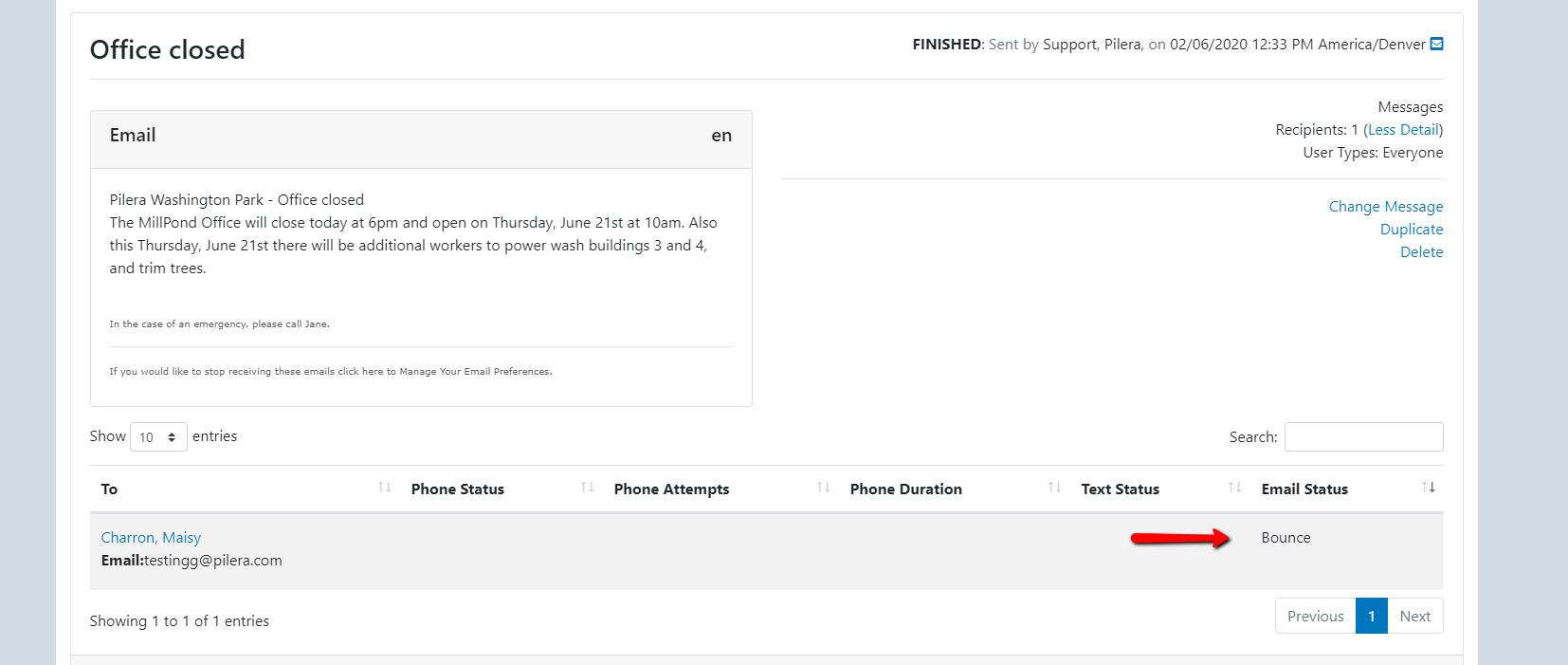1568x665 pixels.
Task: Open the Change Message link
Action: point(1385,207)
